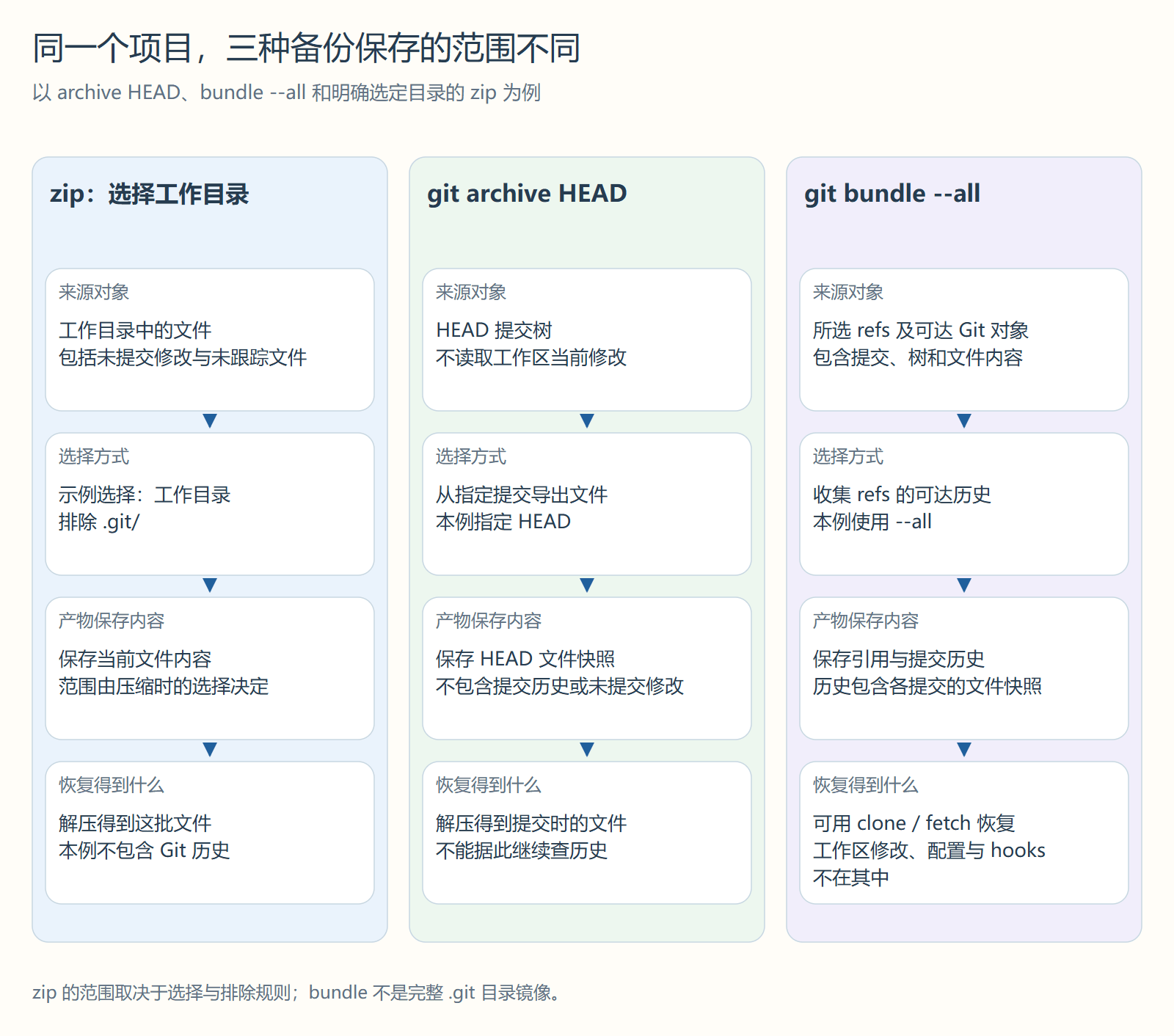Viewport: 1174px width, 1036px height.
Task: Click the line 不包含提交历史或未提交修改
Action: [x=560, y=686]
